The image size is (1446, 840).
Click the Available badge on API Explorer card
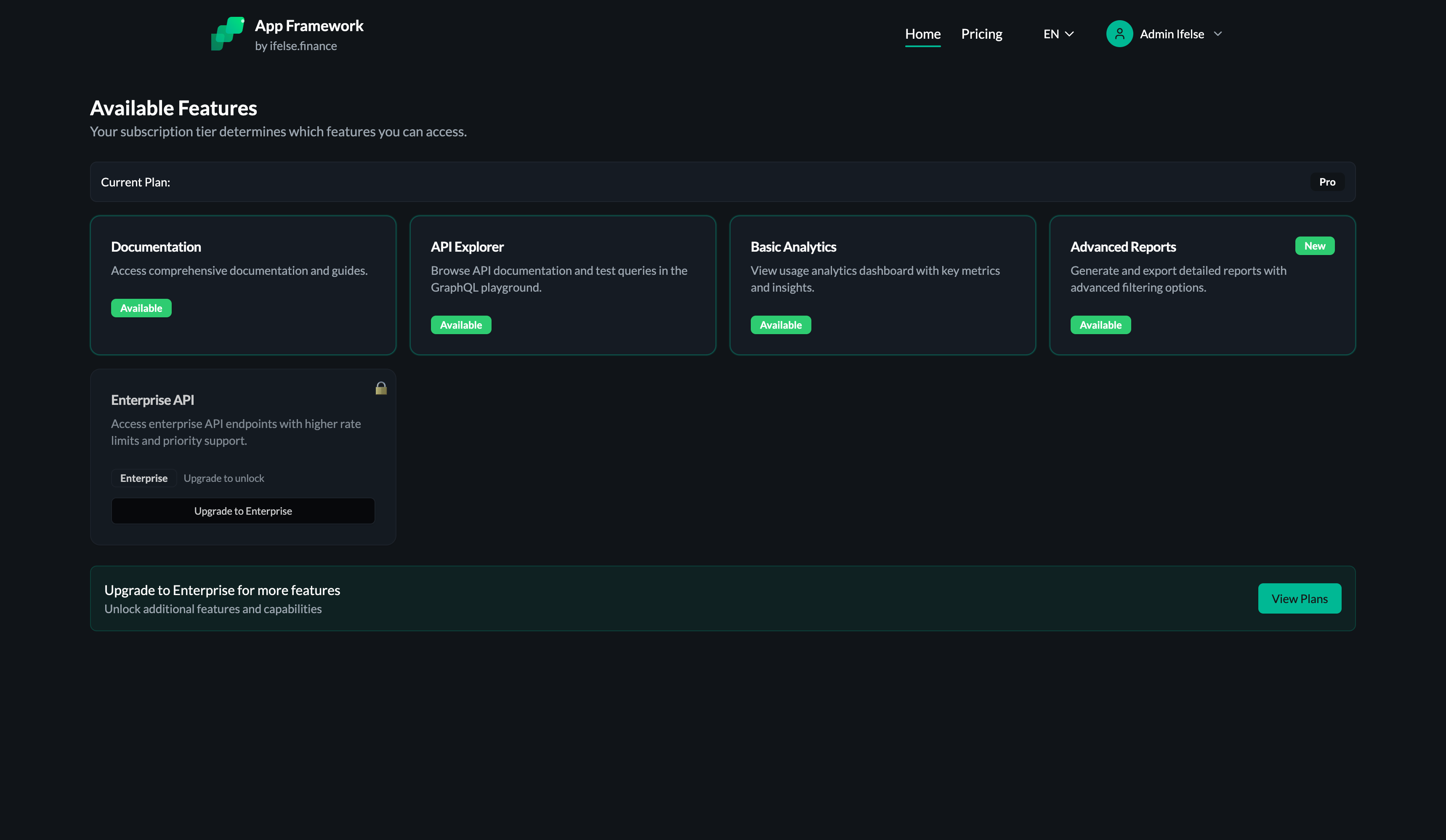click(461, 325)
